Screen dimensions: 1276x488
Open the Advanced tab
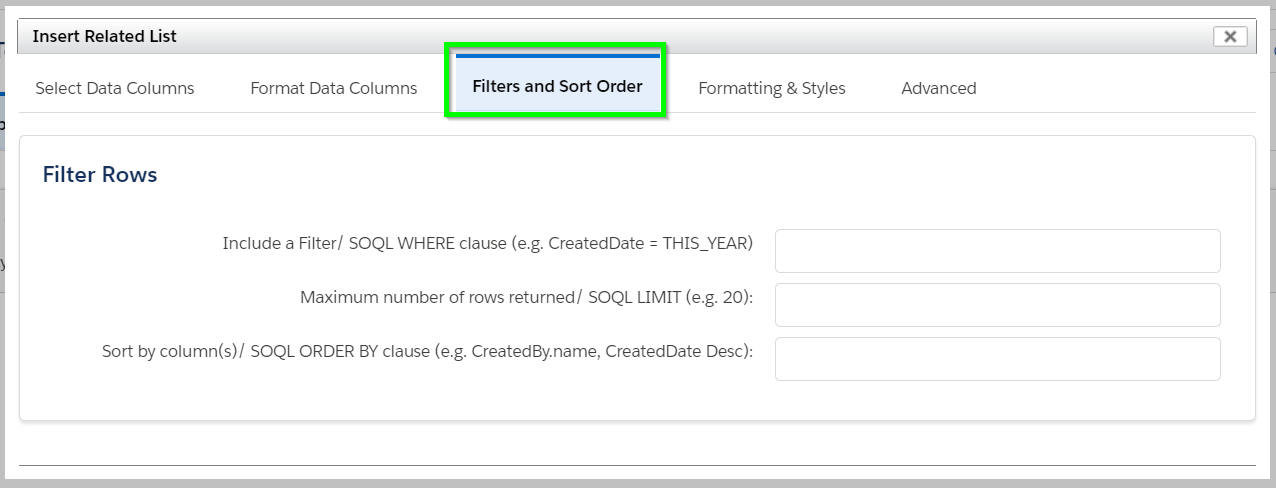coord(939,88)
